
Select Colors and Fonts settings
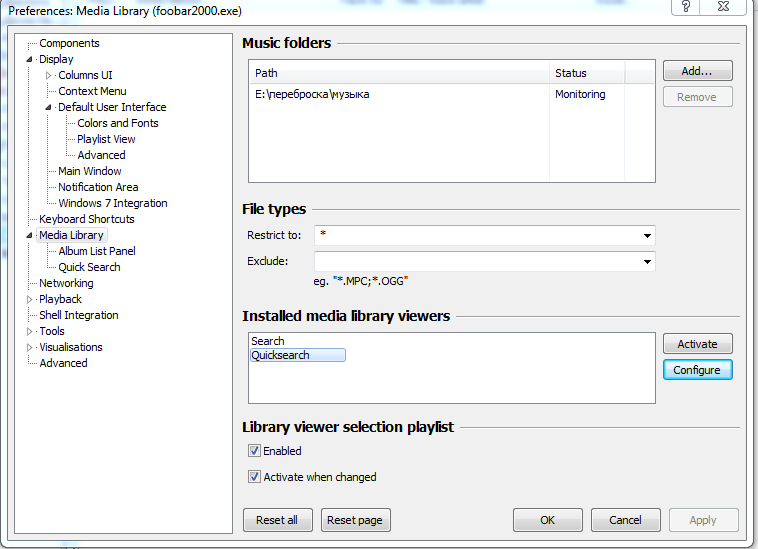117,123
